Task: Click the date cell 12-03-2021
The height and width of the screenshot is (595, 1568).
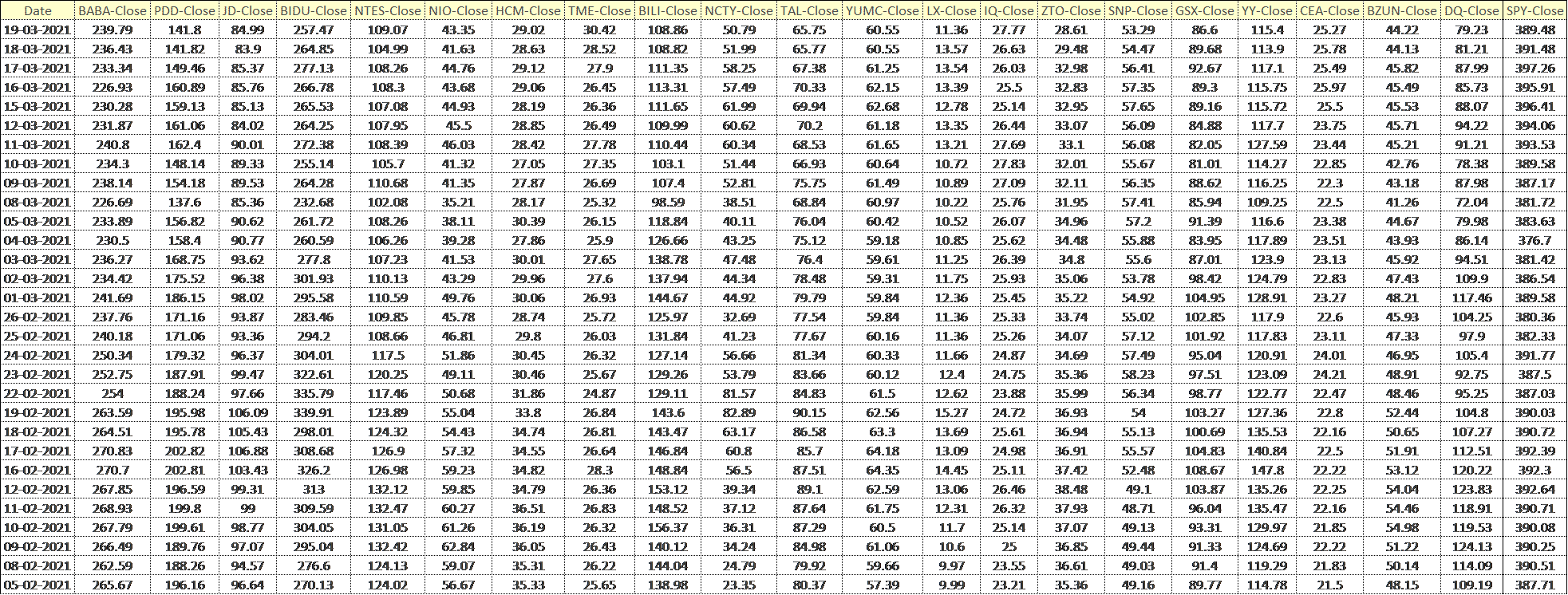Action: (38, 125)
